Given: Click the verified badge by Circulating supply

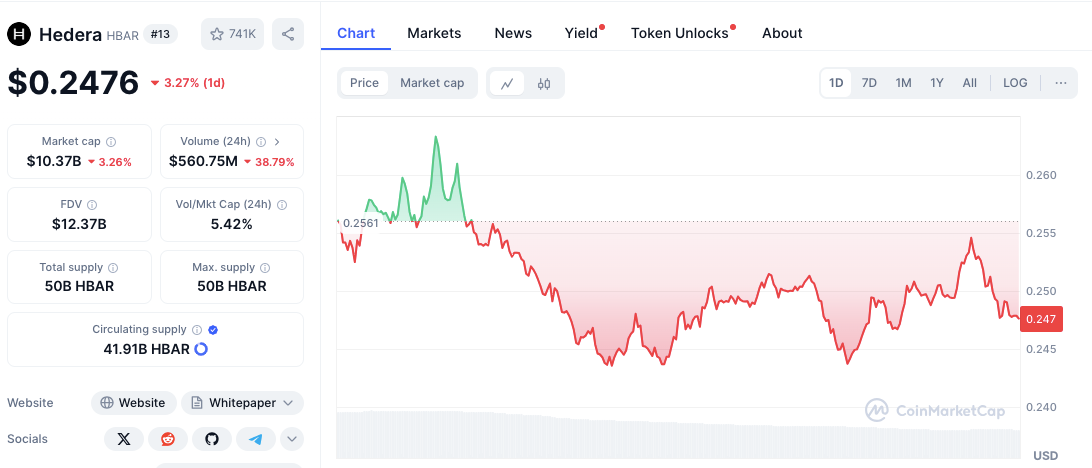Looking at the screenshot, I should point(213,329).
